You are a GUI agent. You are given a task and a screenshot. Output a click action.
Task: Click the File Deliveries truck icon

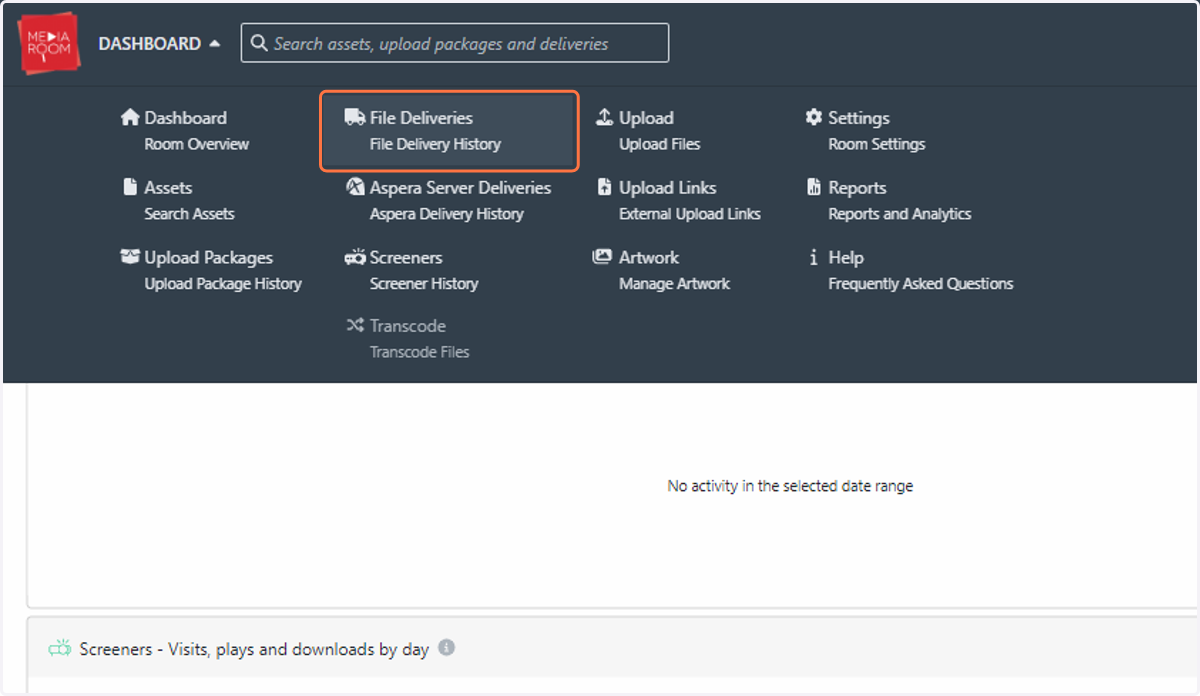point(355,117)
